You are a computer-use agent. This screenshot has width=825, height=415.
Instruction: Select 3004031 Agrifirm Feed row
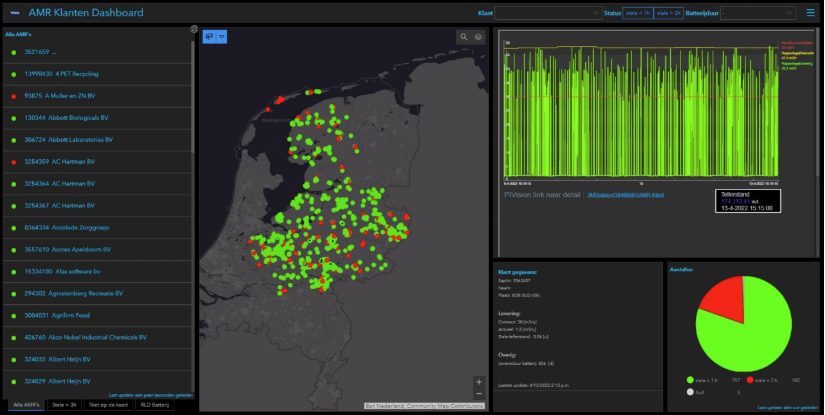click(x=97, y=316)
